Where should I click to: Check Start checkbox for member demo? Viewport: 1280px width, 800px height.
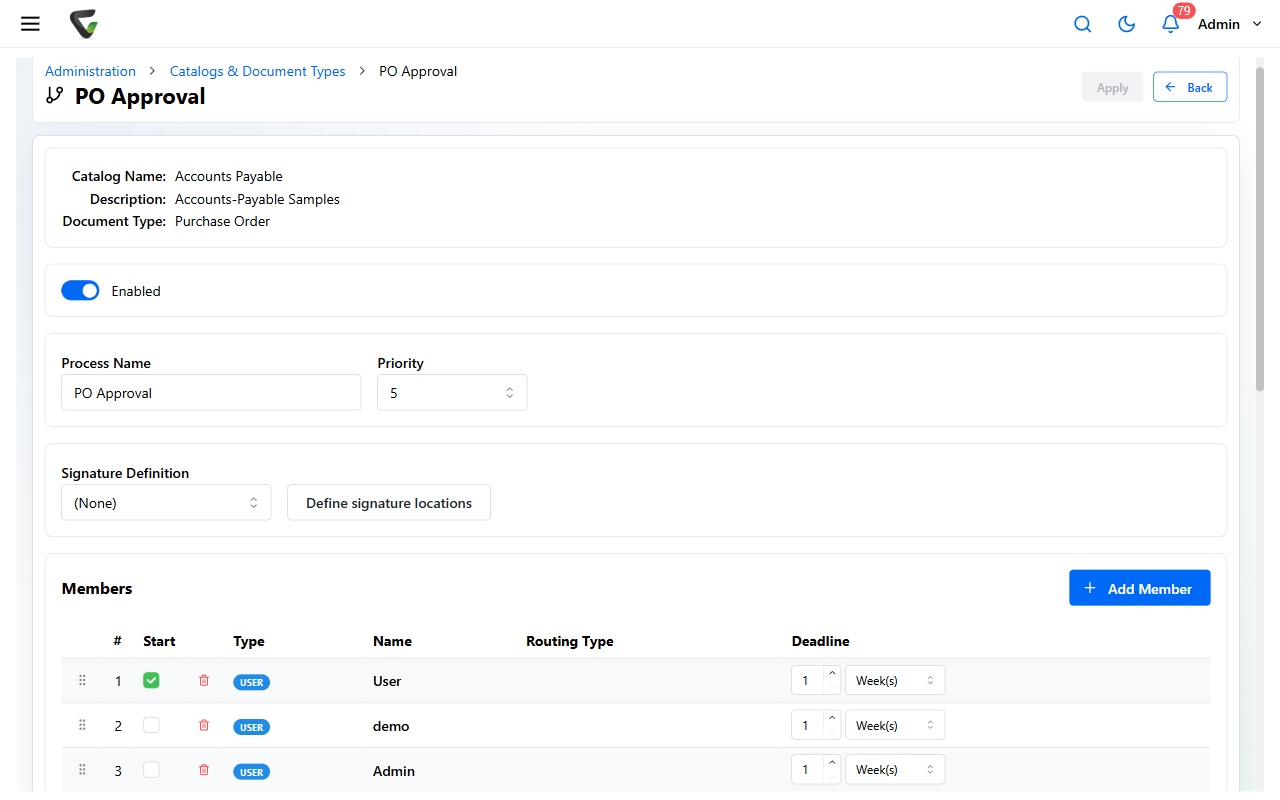pyautogui.click(x=151, y=725)
